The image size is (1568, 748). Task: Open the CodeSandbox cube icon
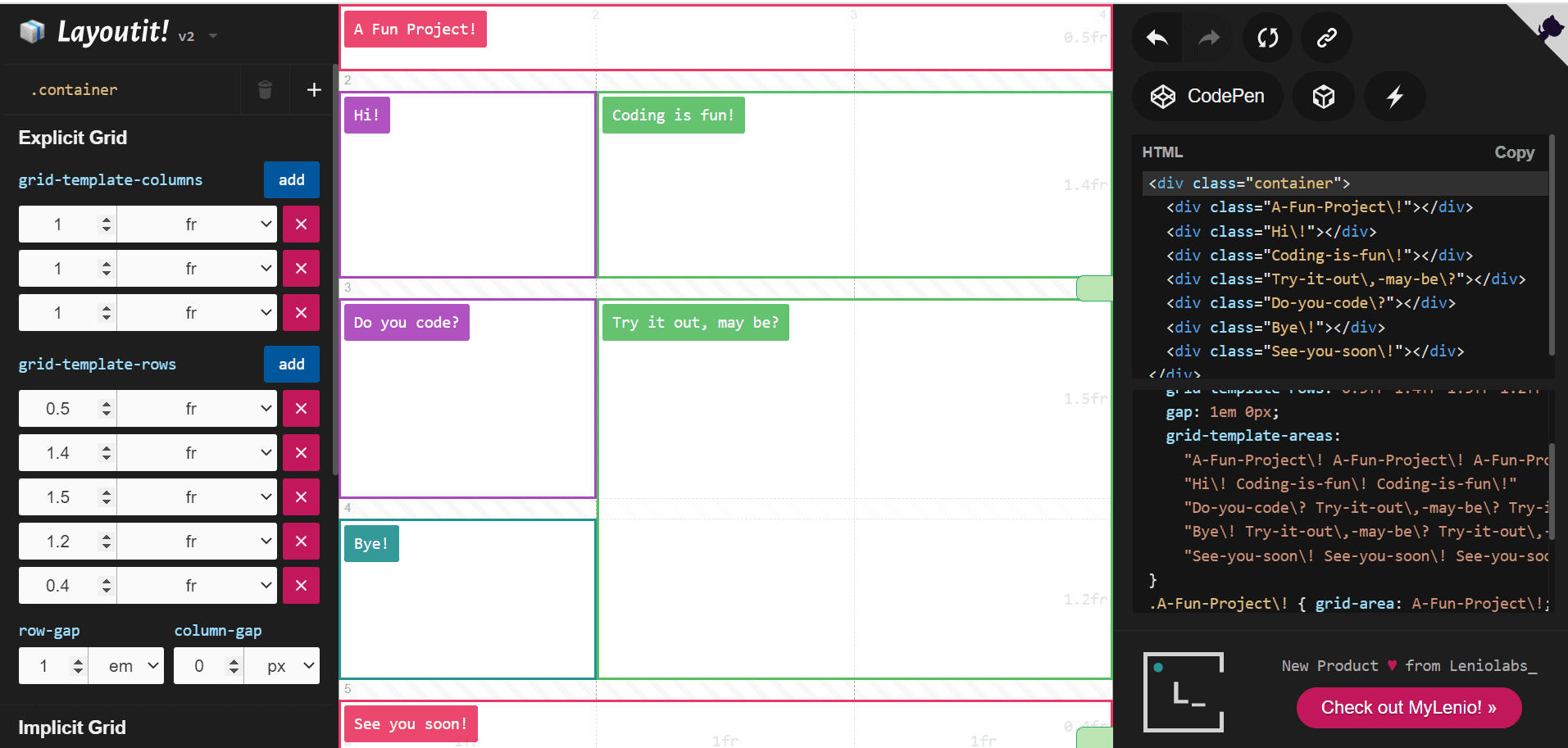coord(1323,97)
